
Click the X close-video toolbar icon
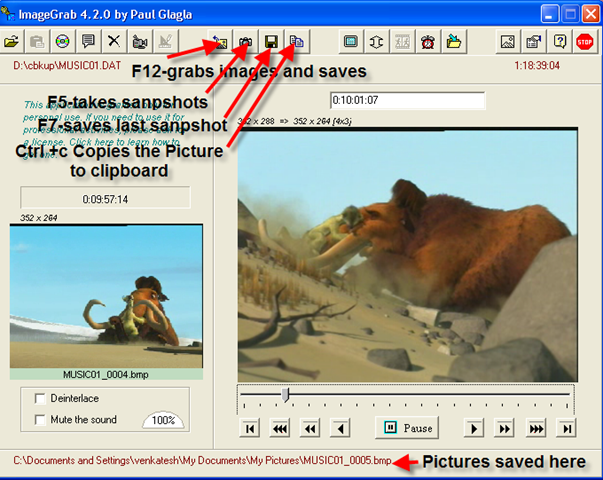coord(114,41)
